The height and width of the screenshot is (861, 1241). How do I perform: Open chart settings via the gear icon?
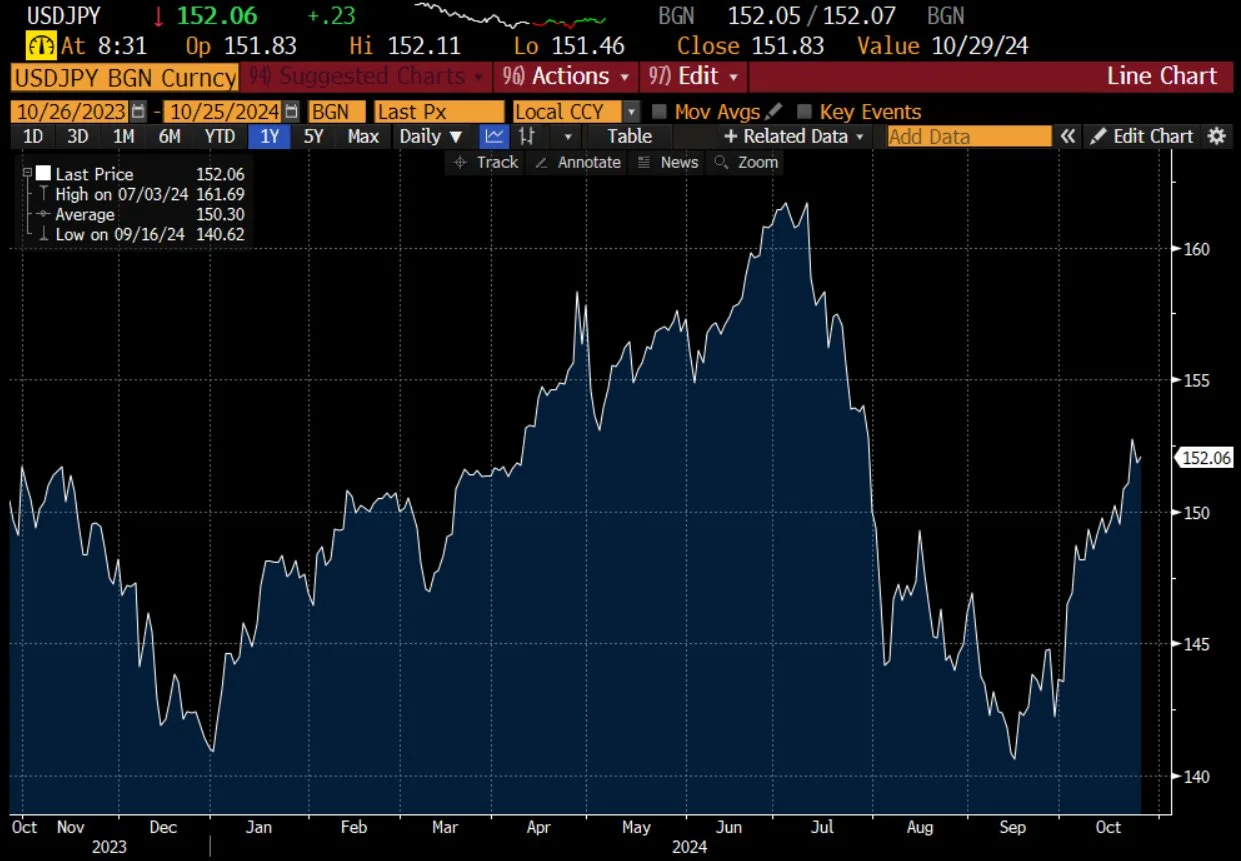click(x=1217, y=136)
